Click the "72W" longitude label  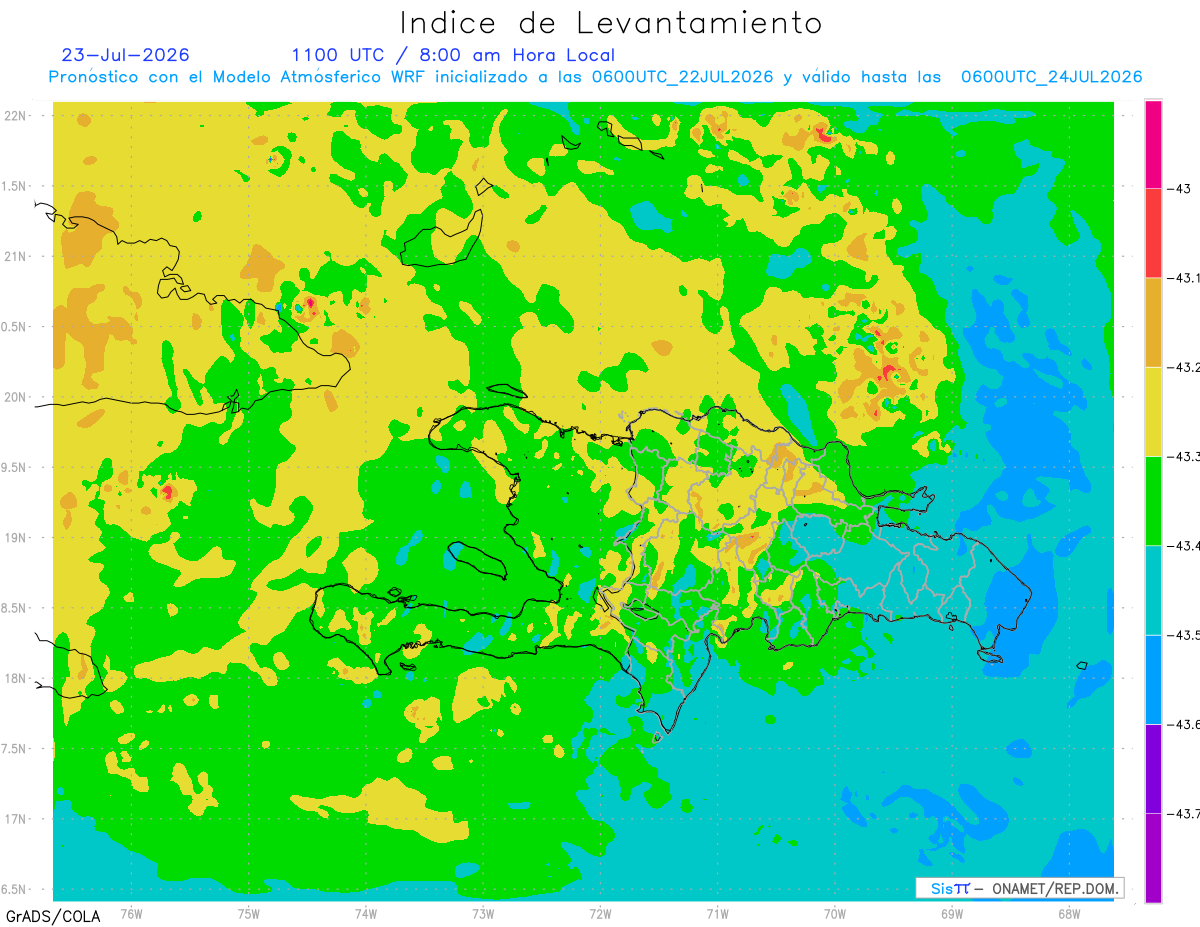coord(600,912)
